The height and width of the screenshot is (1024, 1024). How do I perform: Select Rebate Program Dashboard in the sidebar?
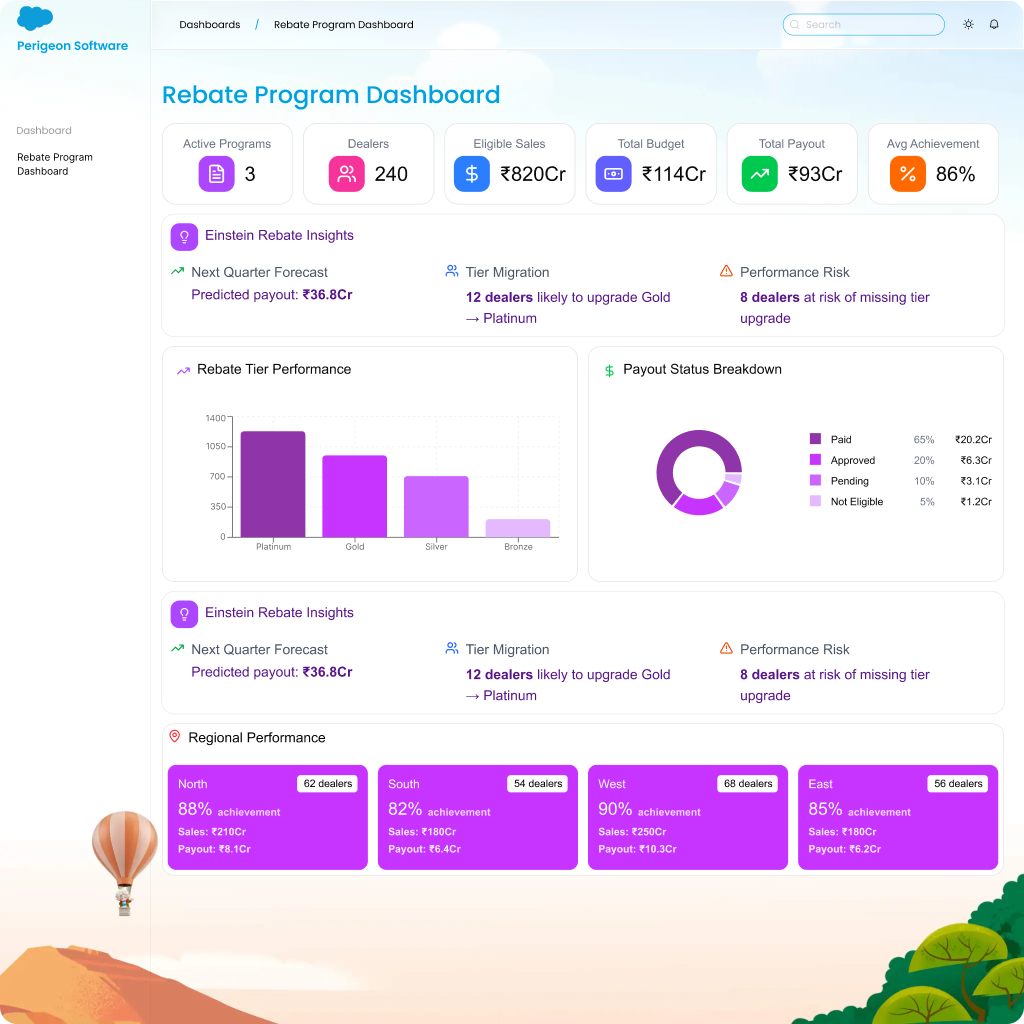click(55, 164)
